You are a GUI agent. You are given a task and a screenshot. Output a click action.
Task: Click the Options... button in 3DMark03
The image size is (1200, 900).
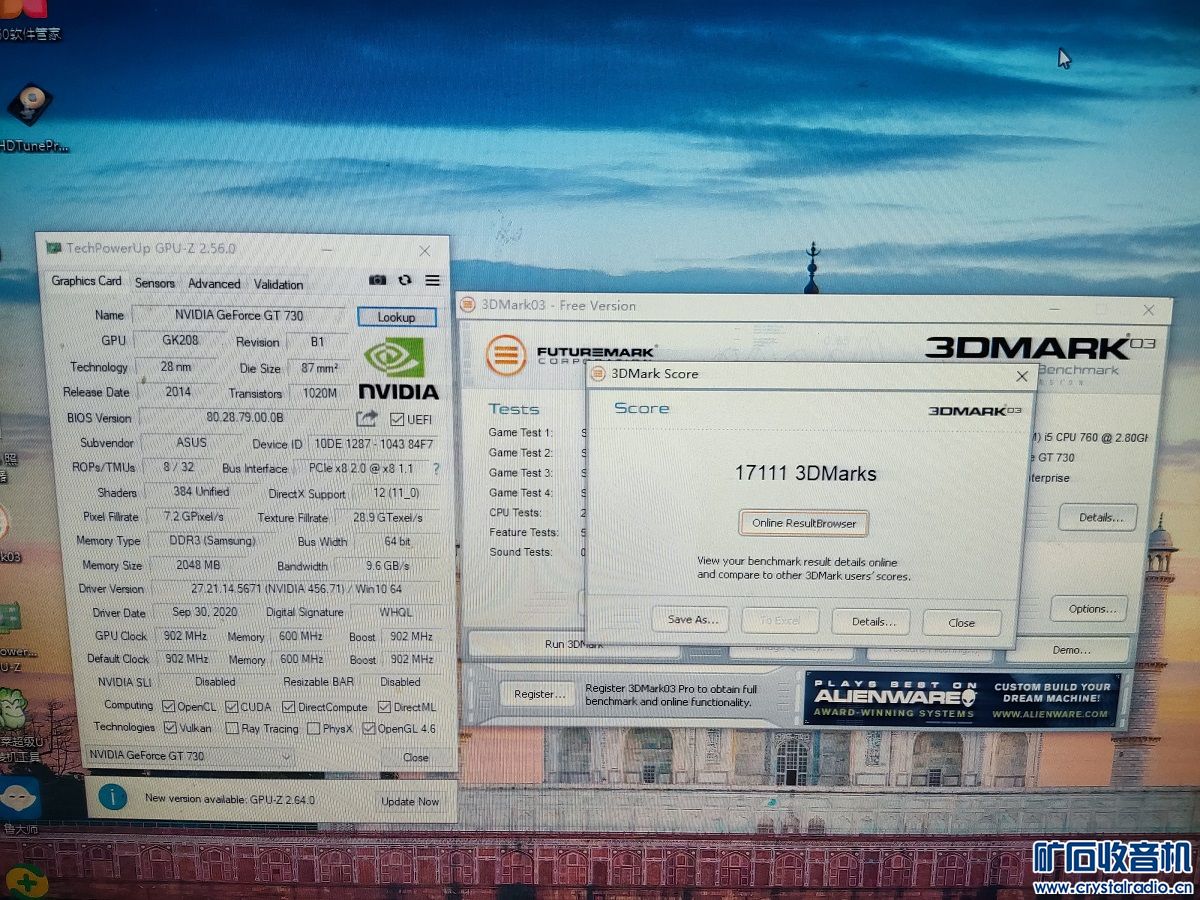tap(1088, 609)
